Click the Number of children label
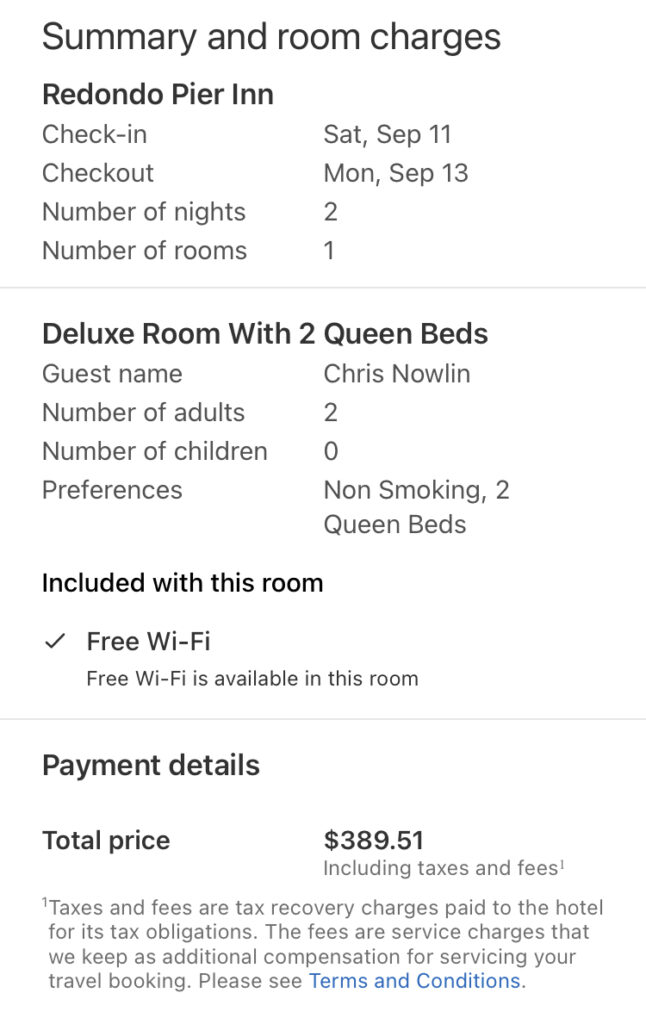The height and width of the screenshot is (1024, 646). pyautogui.click(x=154, y=452)
